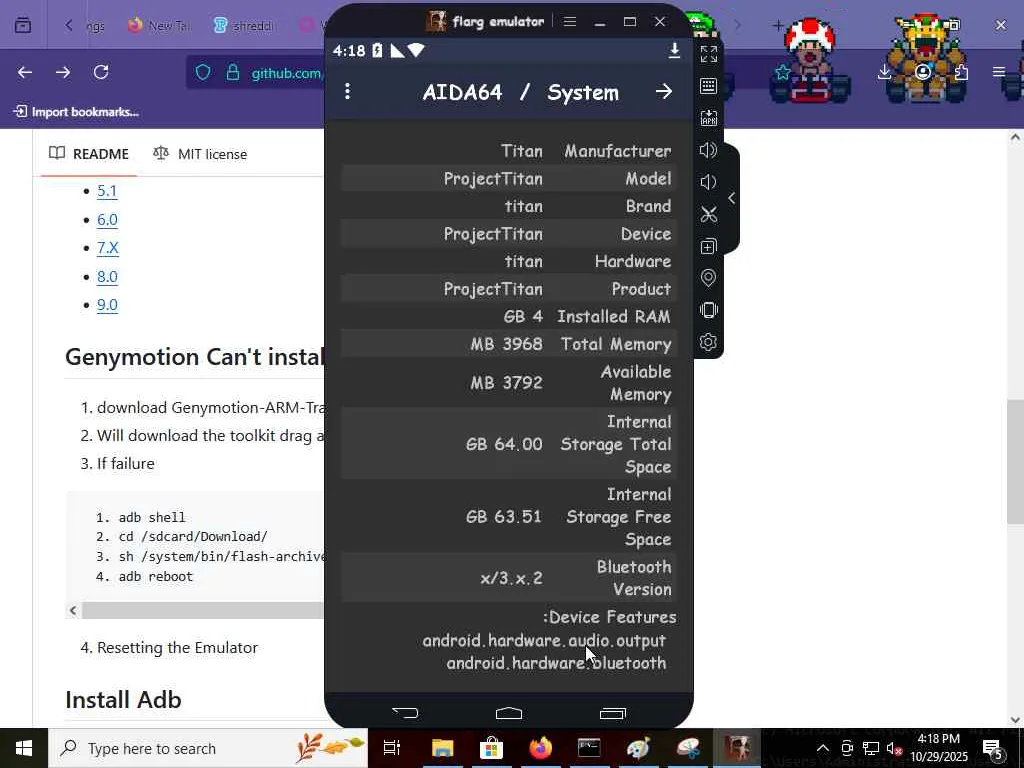Screen dimensions: 1024x768
Task: Open Firefox View icon at tab strip start
Action: 23,25
